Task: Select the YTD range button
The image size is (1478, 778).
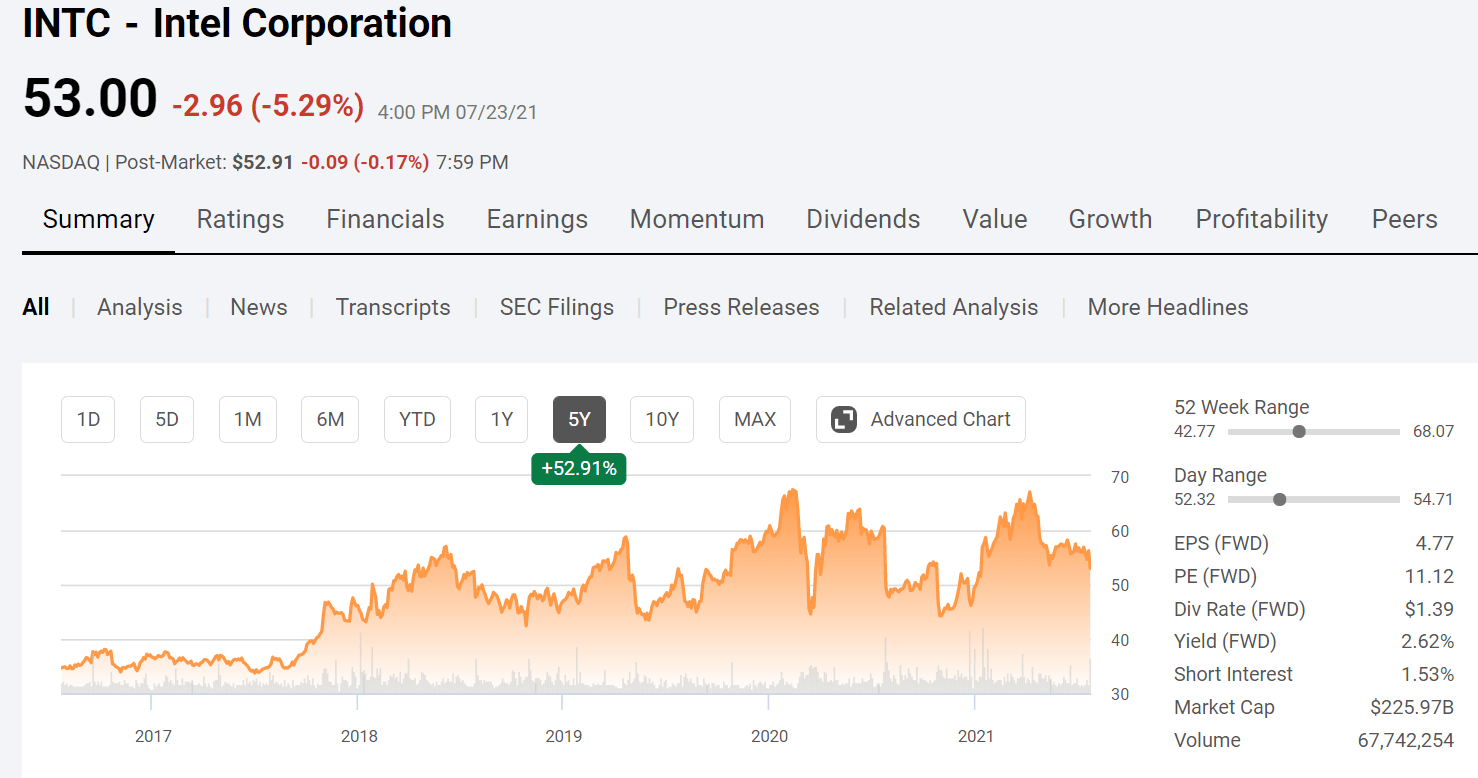Action: (x=417, y=419)
